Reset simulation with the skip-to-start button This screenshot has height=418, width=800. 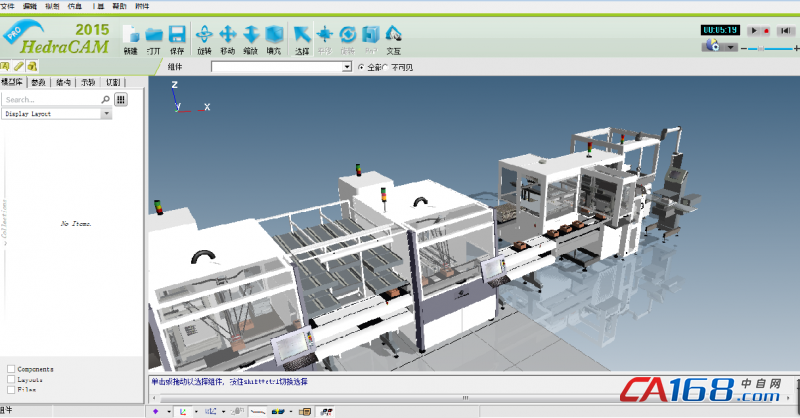785,31
